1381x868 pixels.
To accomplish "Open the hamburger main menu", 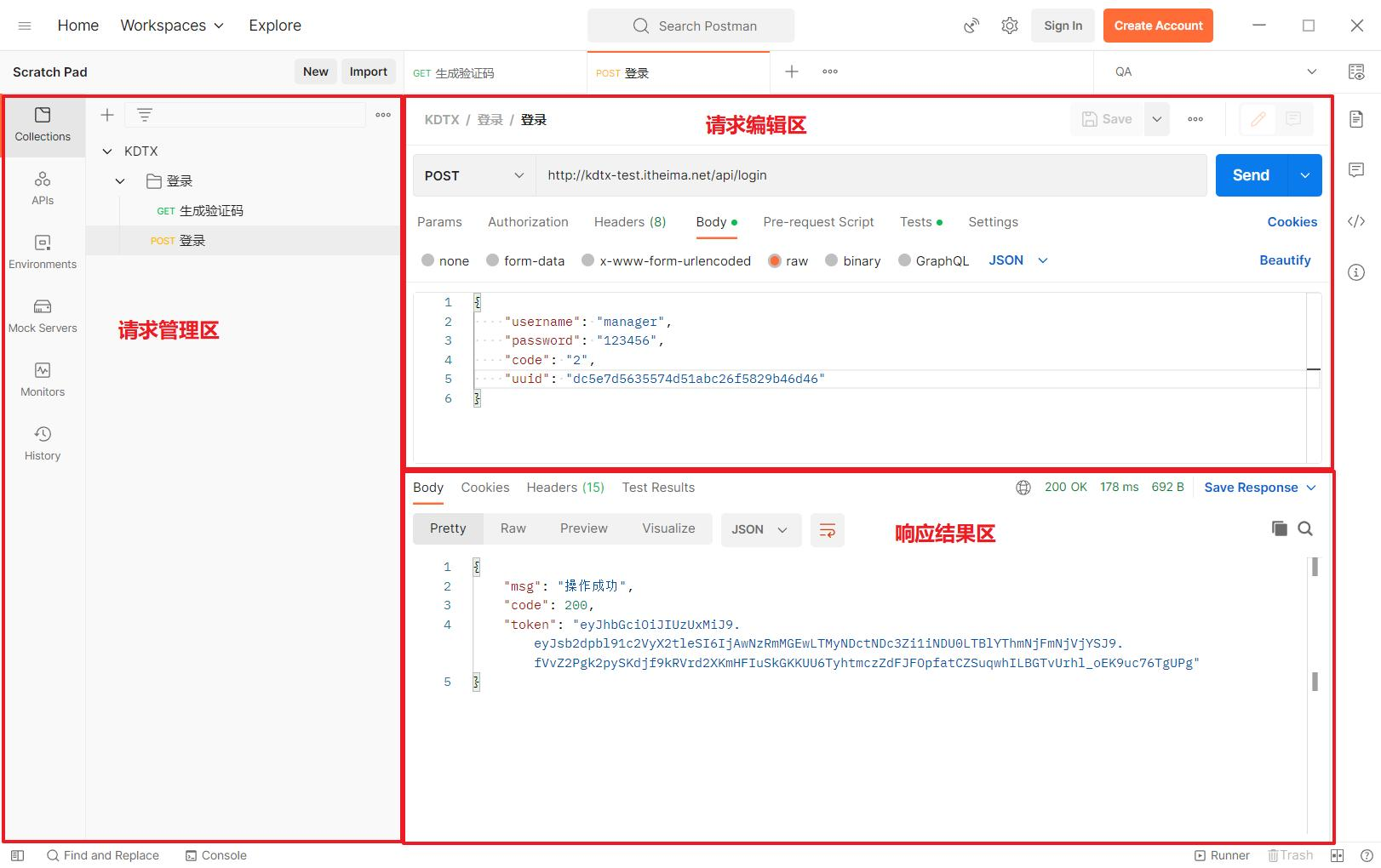I will click(x=25, y=26).
